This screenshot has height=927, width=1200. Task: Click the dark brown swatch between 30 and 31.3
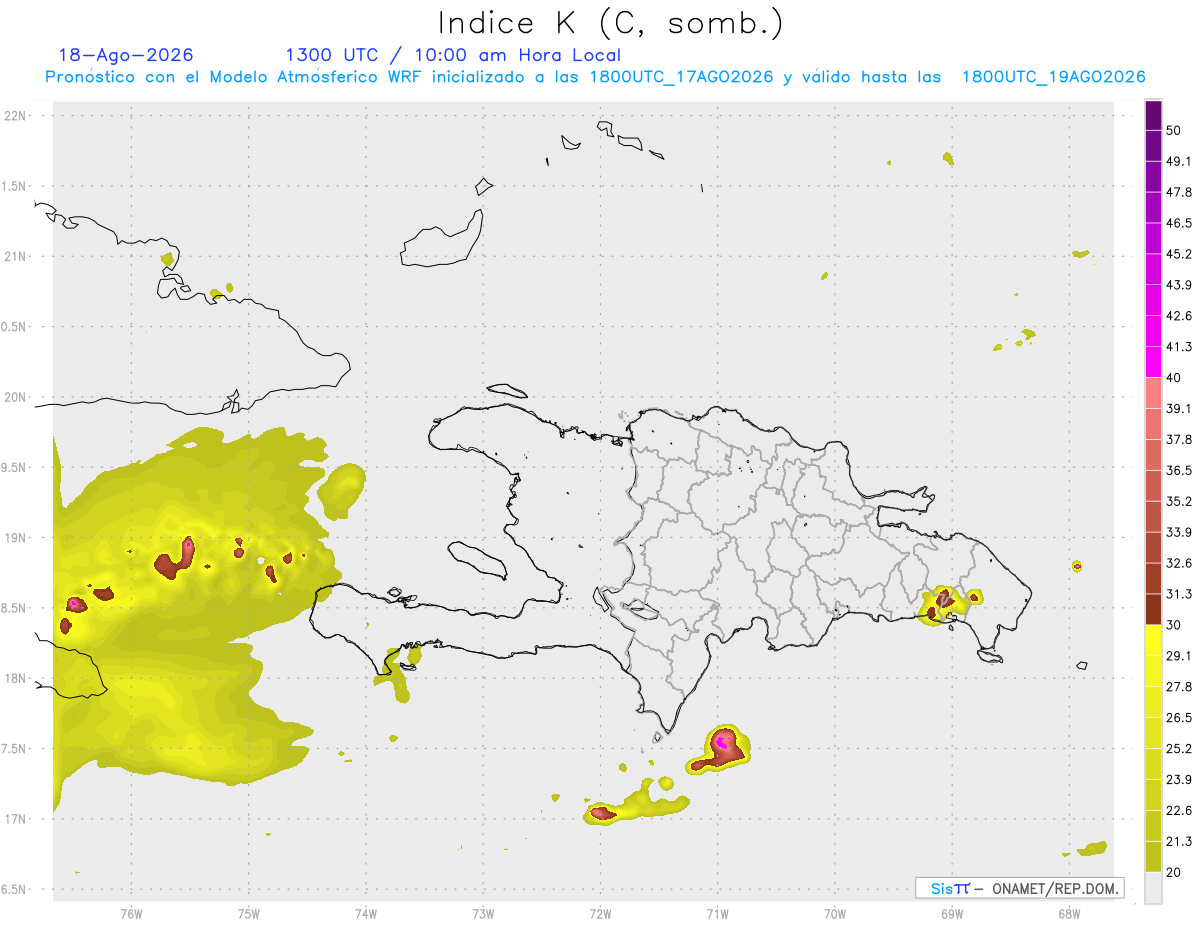[1153, 610]
